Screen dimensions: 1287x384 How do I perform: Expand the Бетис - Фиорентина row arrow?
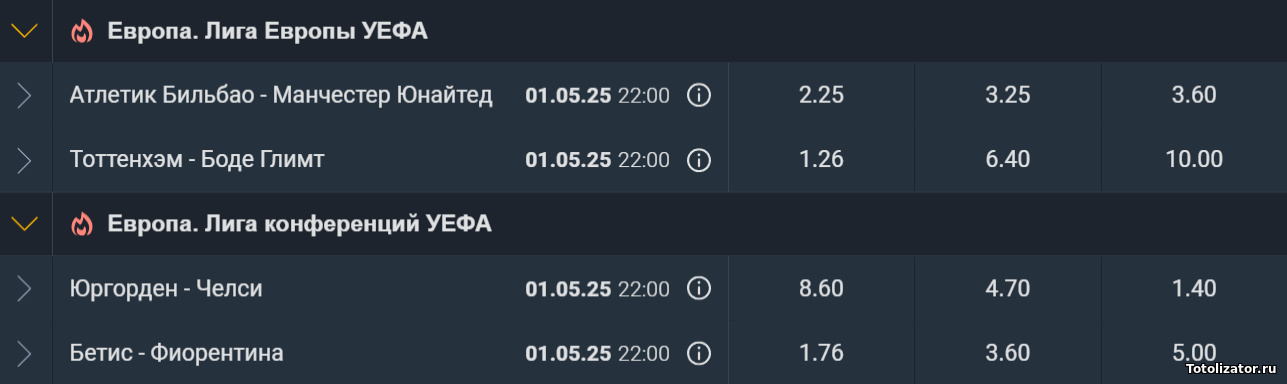(24, 353)
